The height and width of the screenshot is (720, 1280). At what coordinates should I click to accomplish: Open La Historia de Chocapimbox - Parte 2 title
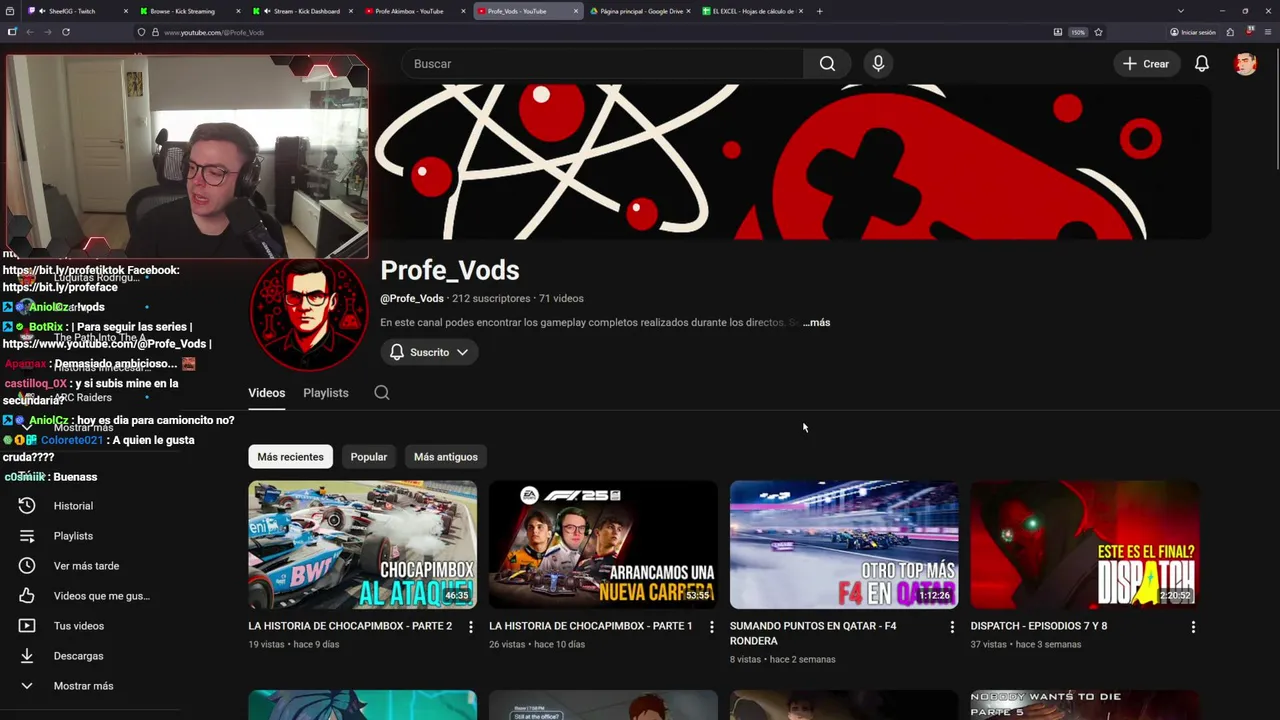[350, 626]
